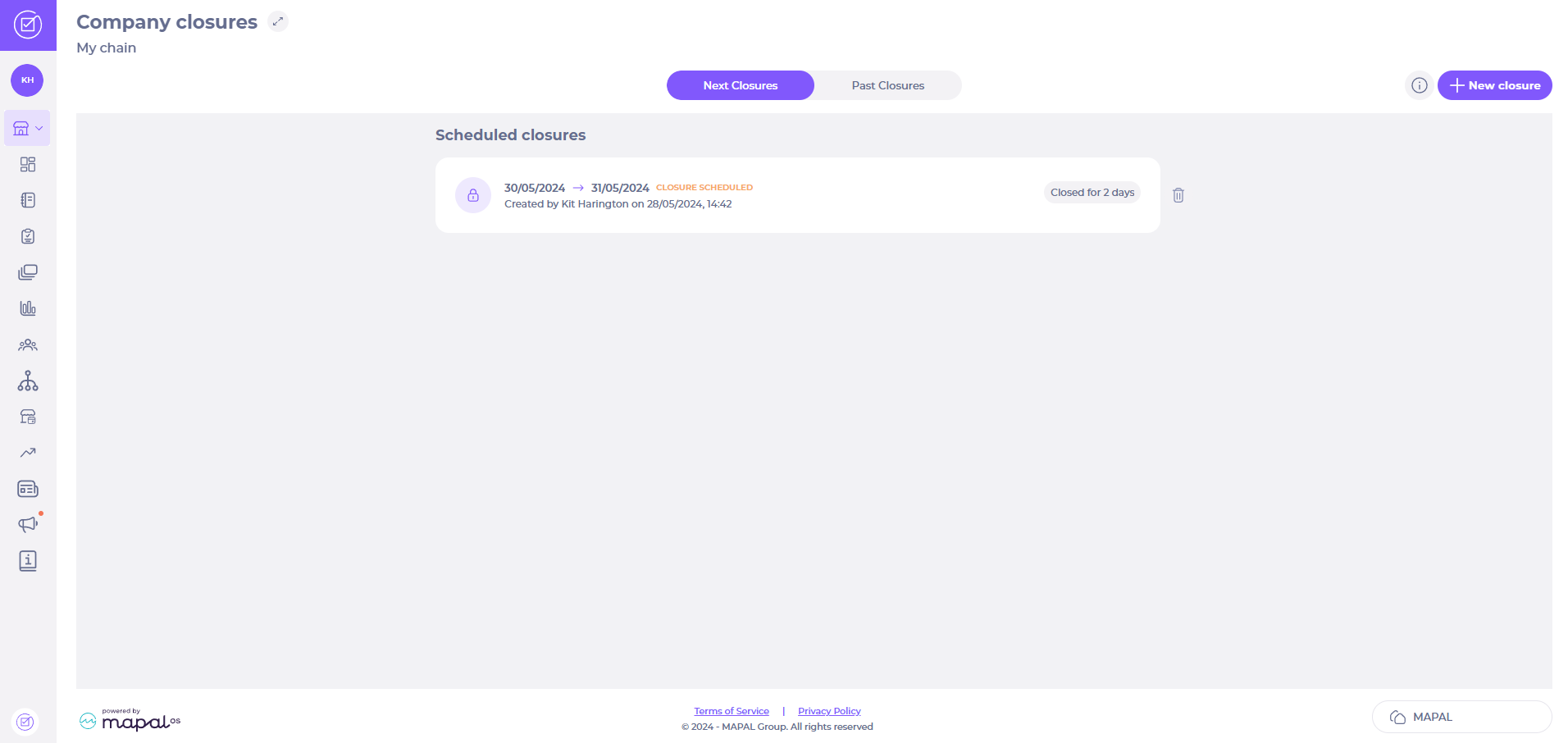The height and width of the screenshot is (743, 1568).
Task: Open the 30/05/2024 closure card
Action: 798,195
